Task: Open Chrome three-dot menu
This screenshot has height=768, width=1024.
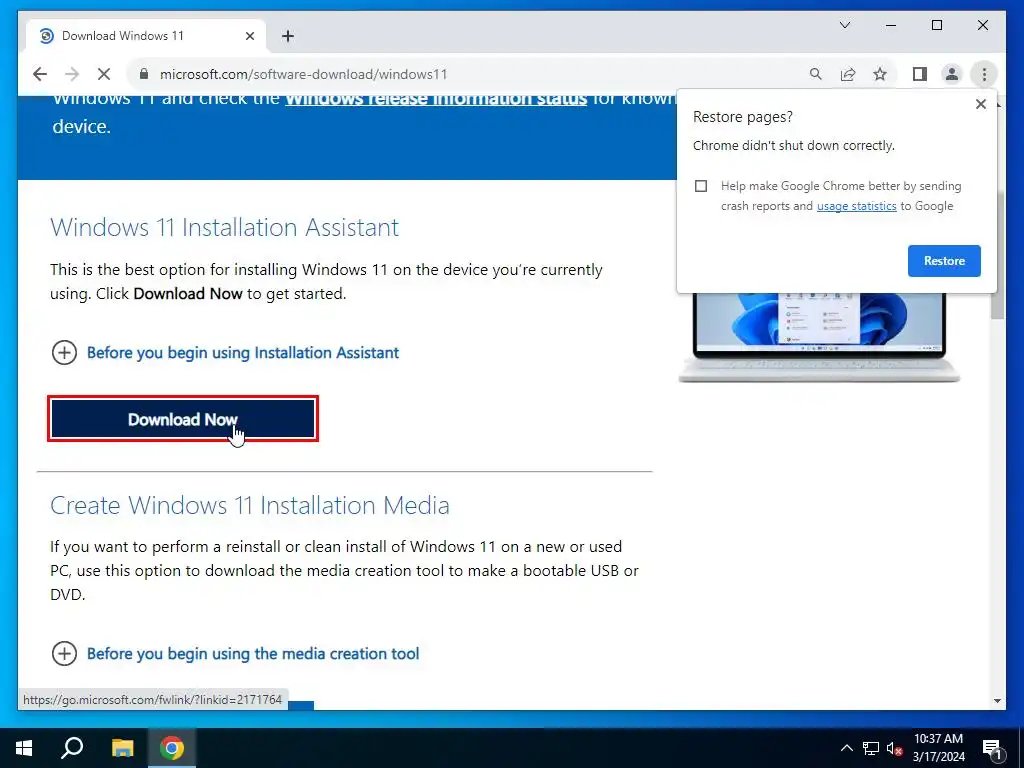Action: pyautogui.click(x=984, y=74)
